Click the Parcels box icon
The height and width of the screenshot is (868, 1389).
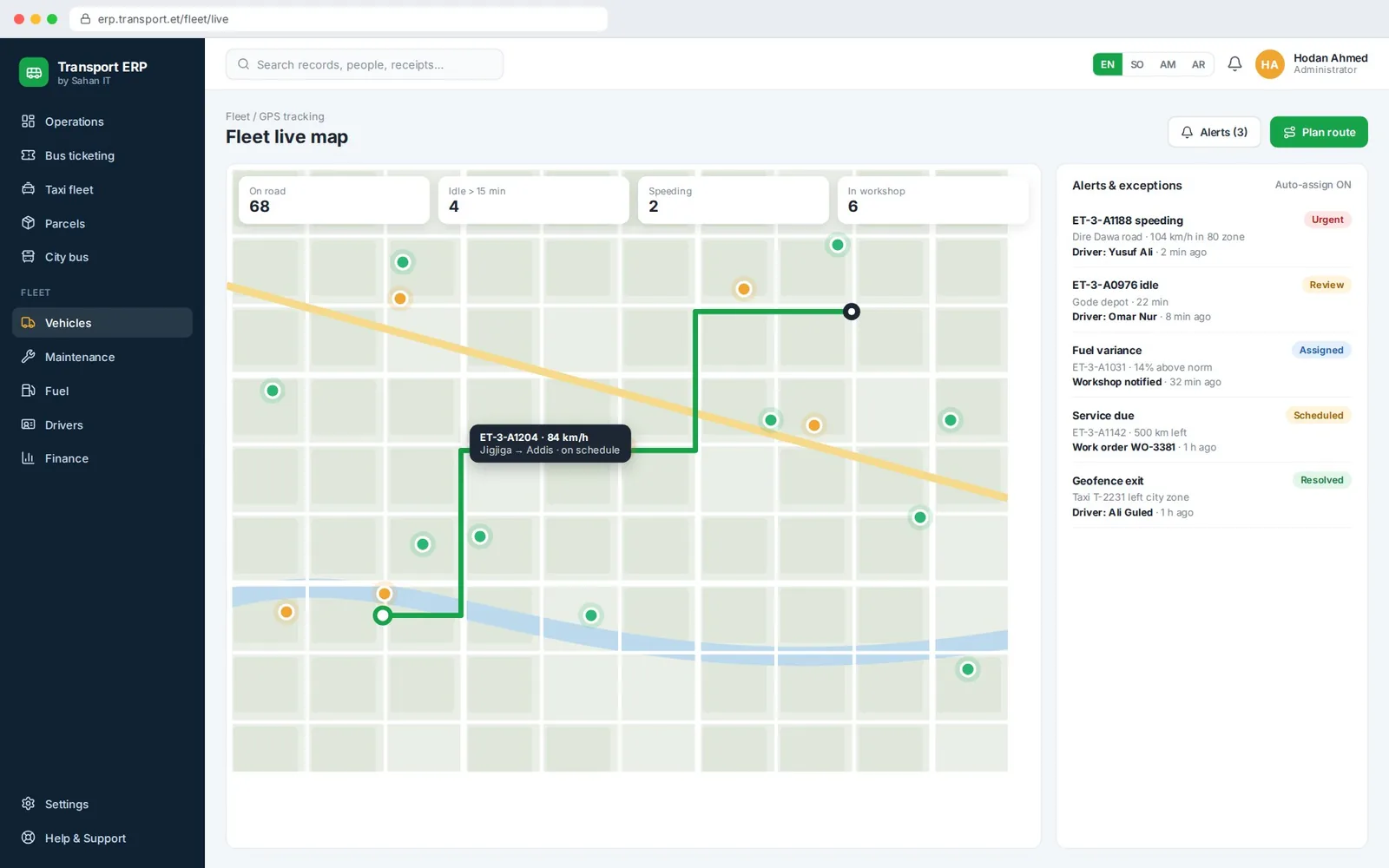(x=29, y=223)
